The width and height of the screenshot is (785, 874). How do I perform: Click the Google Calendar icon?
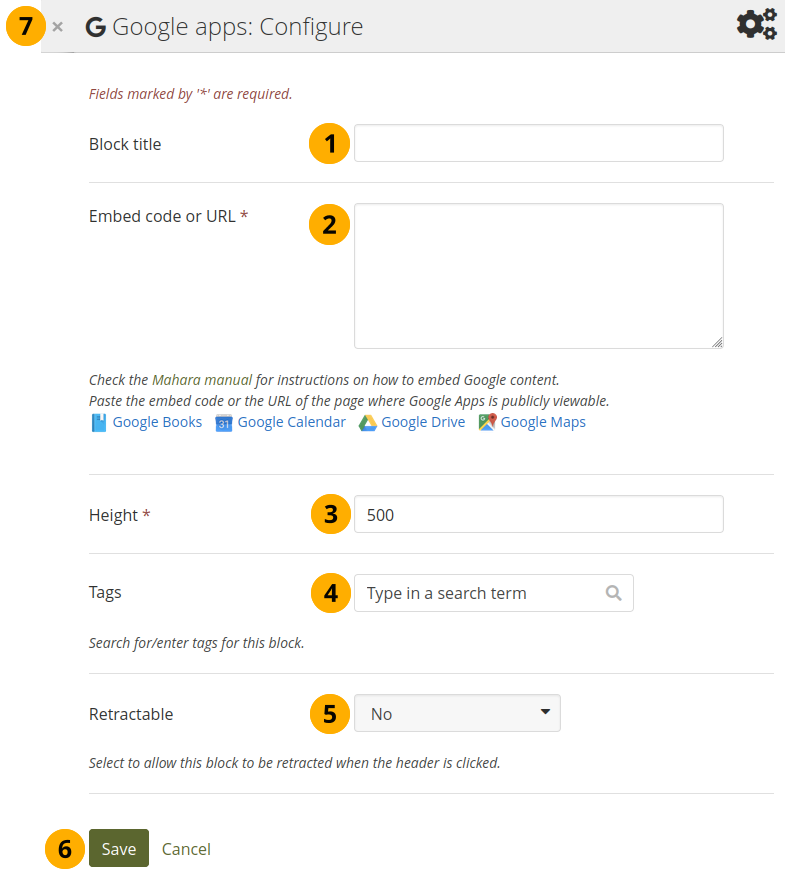click(x=224, y=423)
